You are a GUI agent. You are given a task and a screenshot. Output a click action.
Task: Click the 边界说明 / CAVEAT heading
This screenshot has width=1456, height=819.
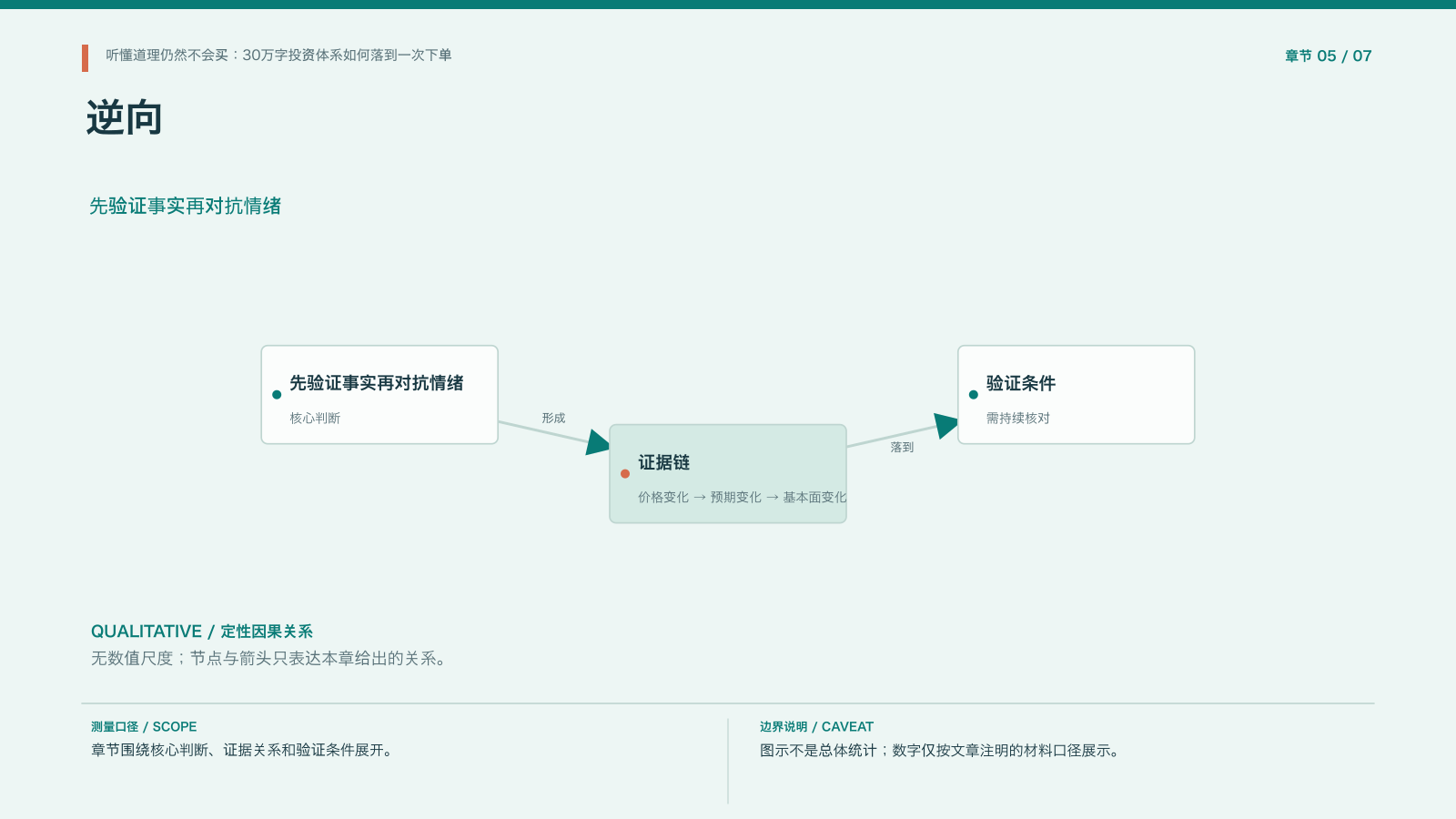(x=817, y=727)
